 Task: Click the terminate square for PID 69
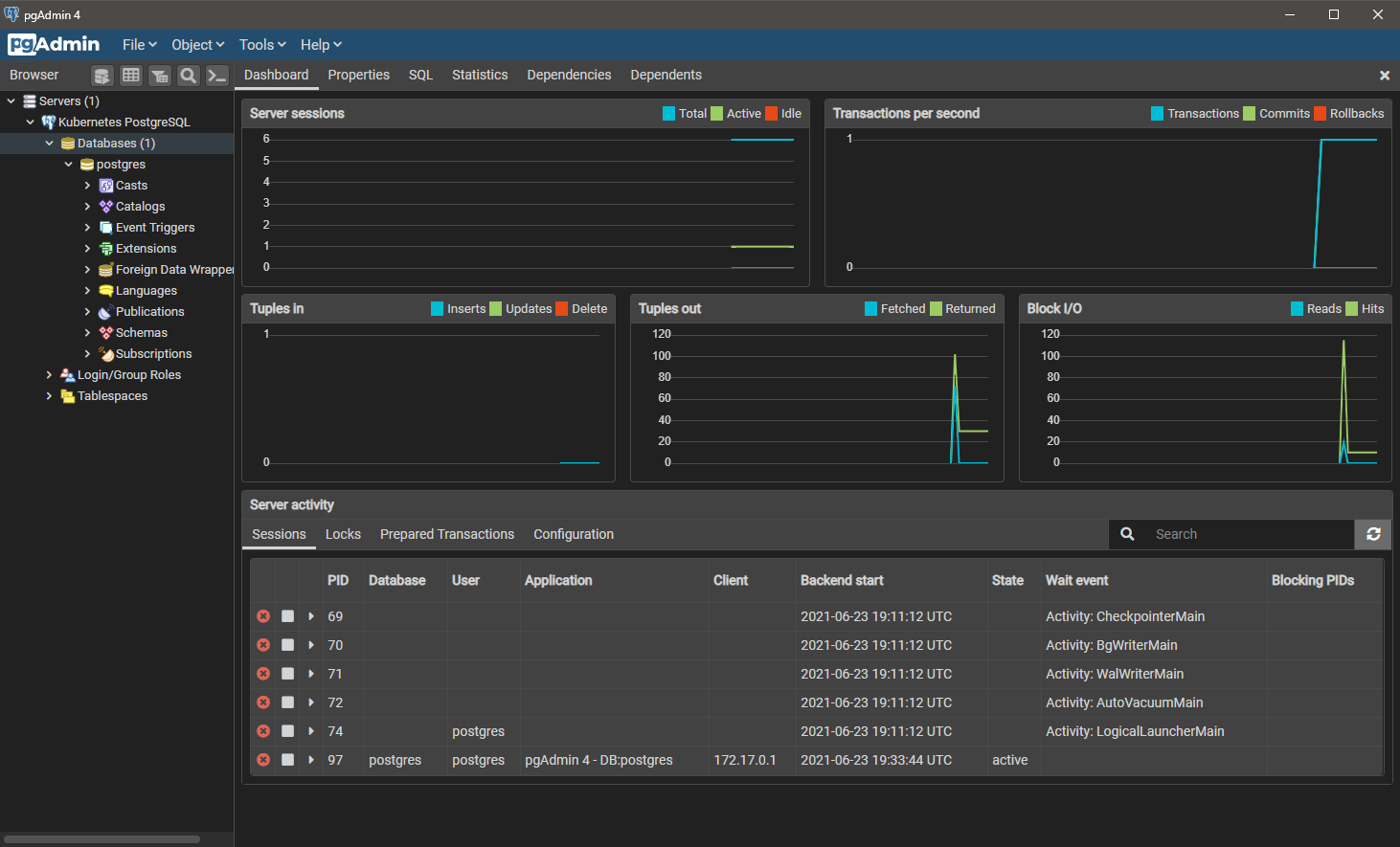pyautogui.click(x=287, y=616)
